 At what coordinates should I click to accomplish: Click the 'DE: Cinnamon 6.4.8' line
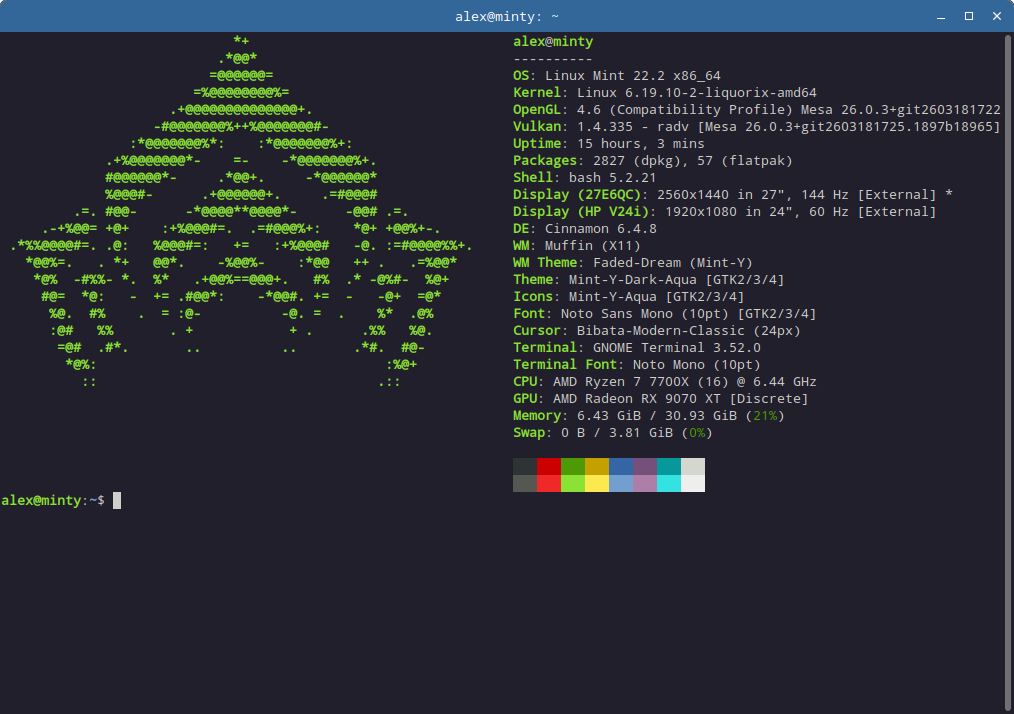(x=585, y=229)
